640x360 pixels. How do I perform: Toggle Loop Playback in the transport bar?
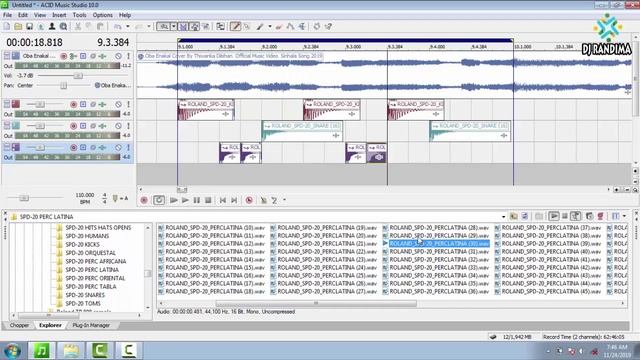click(x=159, y=200)
